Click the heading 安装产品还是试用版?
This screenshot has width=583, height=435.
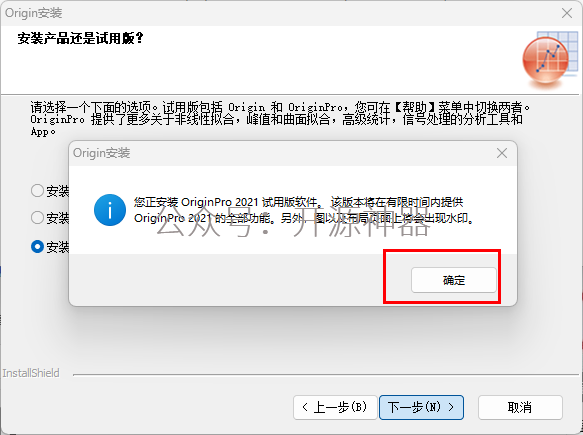80,38
